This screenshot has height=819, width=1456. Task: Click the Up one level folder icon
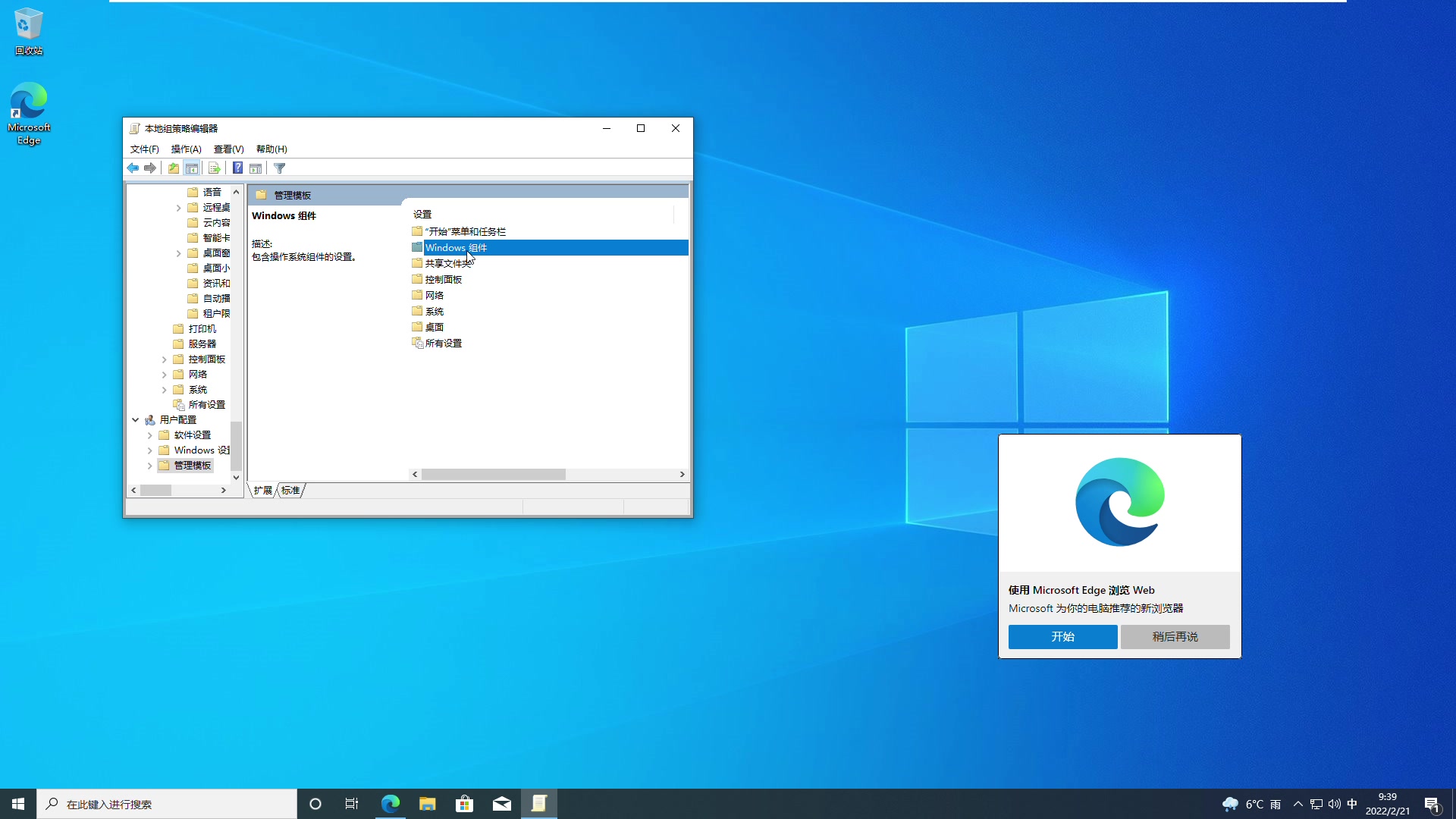pyautogui.click(x=174, y=168)
